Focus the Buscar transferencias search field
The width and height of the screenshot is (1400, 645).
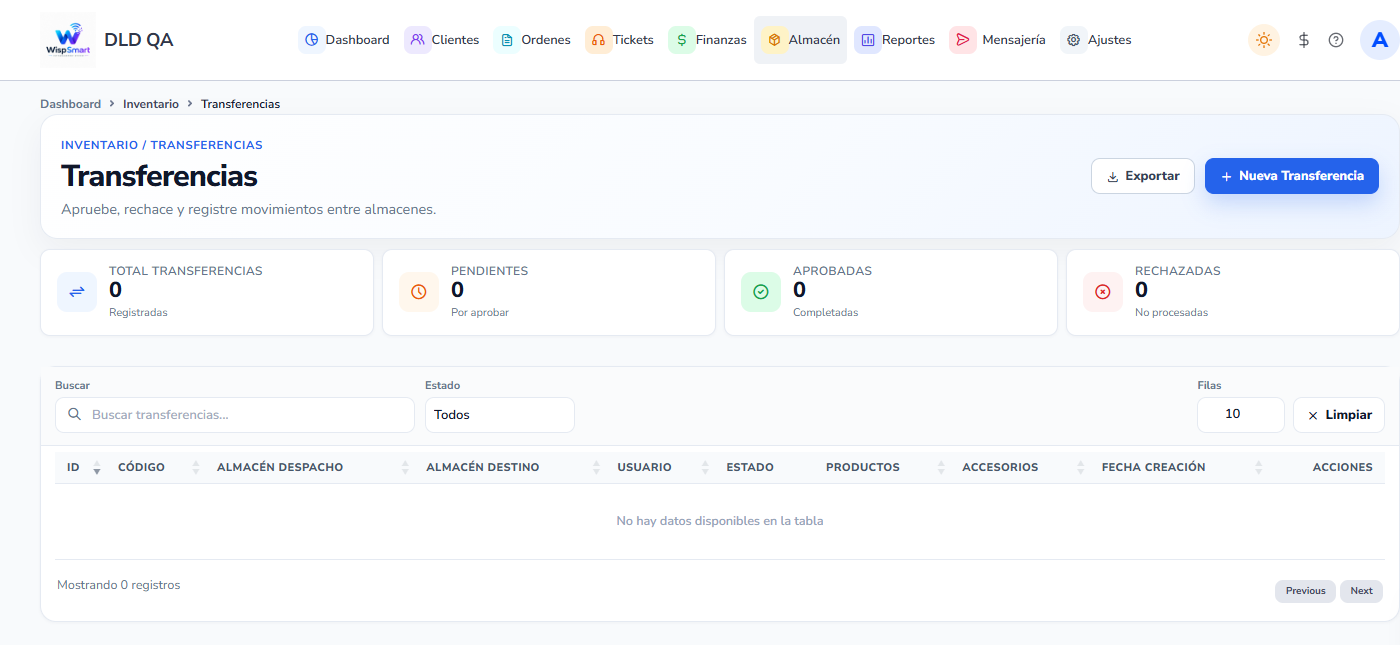[x=235, y=415]
